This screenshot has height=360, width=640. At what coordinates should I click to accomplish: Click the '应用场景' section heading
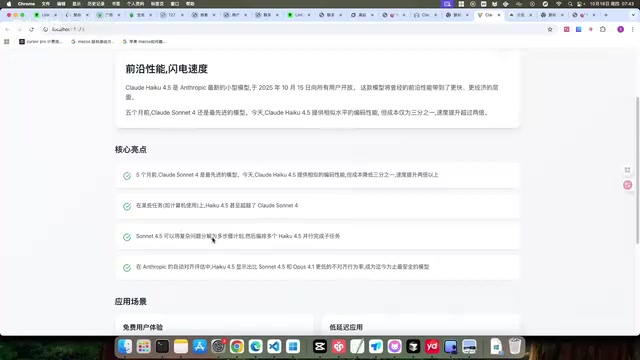[x=131, y=302]
